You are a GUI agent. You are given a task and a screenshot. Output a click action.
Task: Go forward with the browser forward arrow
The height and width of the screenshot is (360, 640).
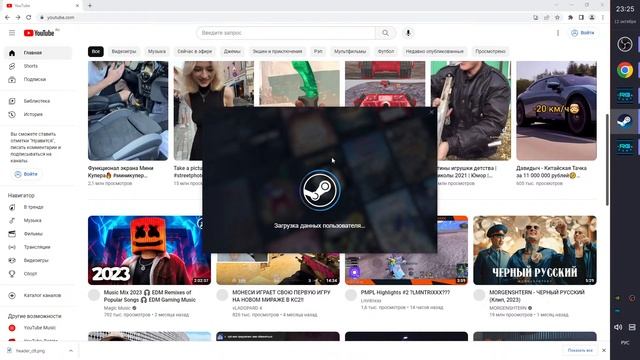[18, 17]
